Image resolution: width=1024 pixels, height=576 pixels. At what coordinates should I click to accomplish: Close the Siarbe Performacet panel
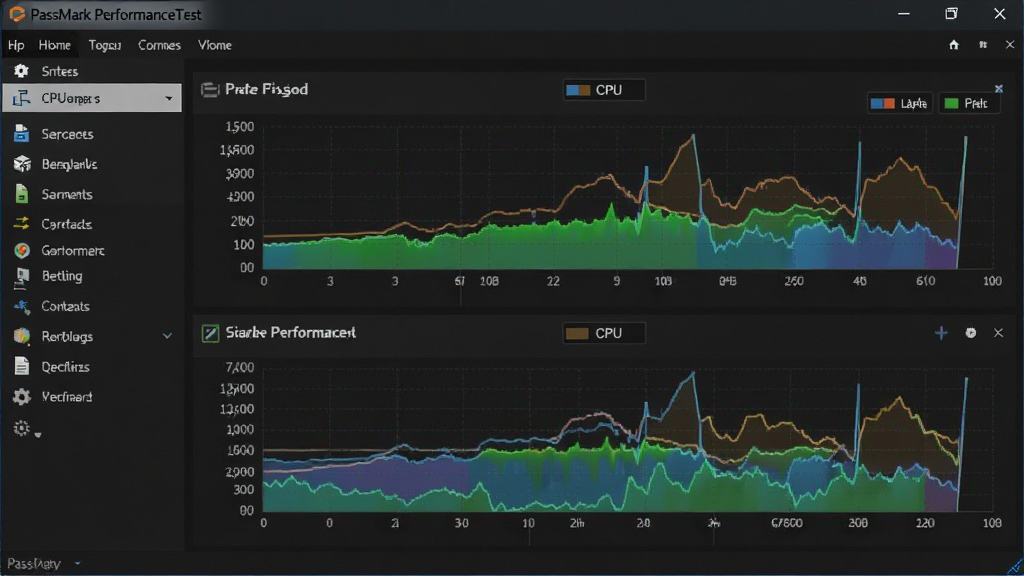point(999,333)
